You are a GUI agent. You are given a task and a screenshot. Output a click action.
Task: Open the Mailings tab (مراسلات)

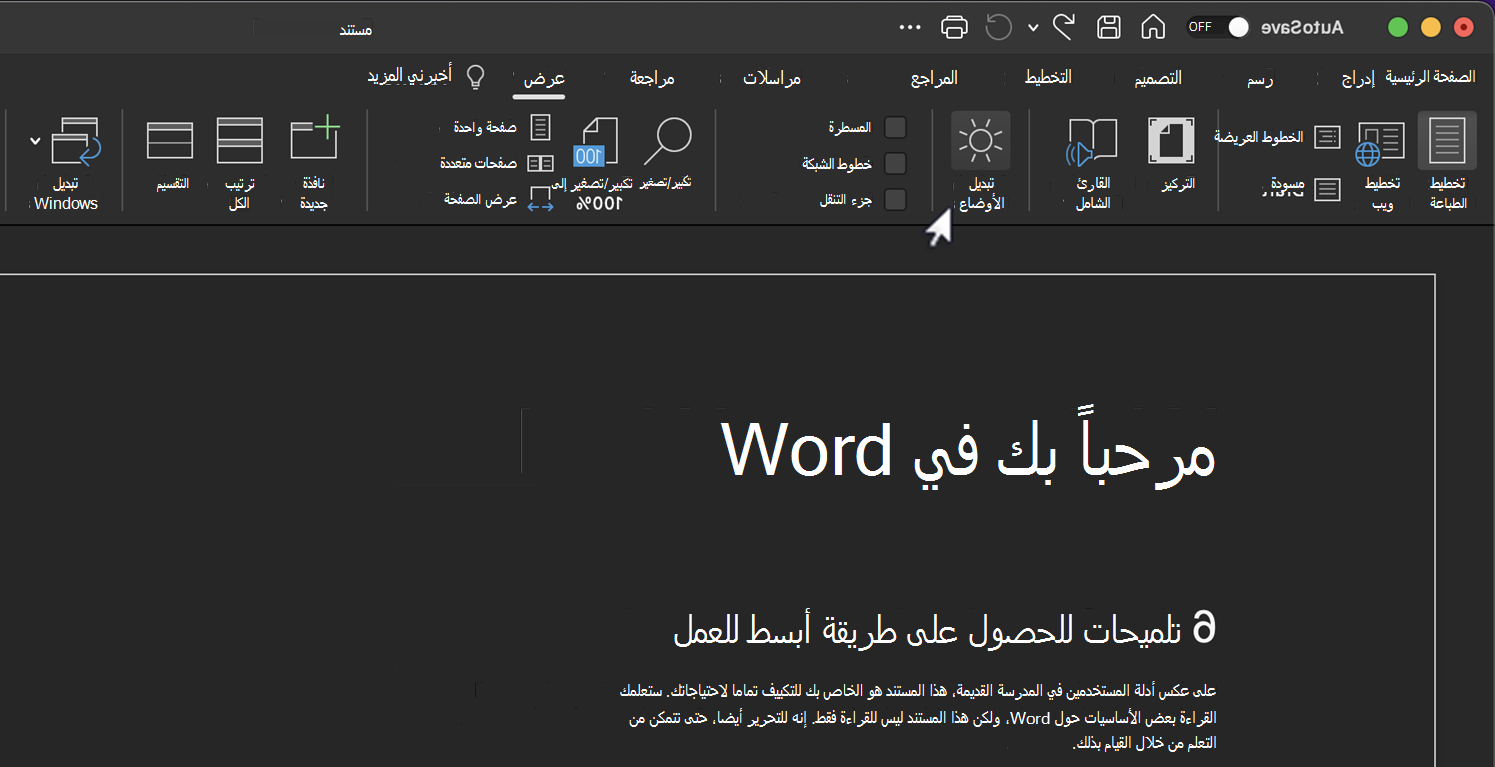[x=771, y=78]
